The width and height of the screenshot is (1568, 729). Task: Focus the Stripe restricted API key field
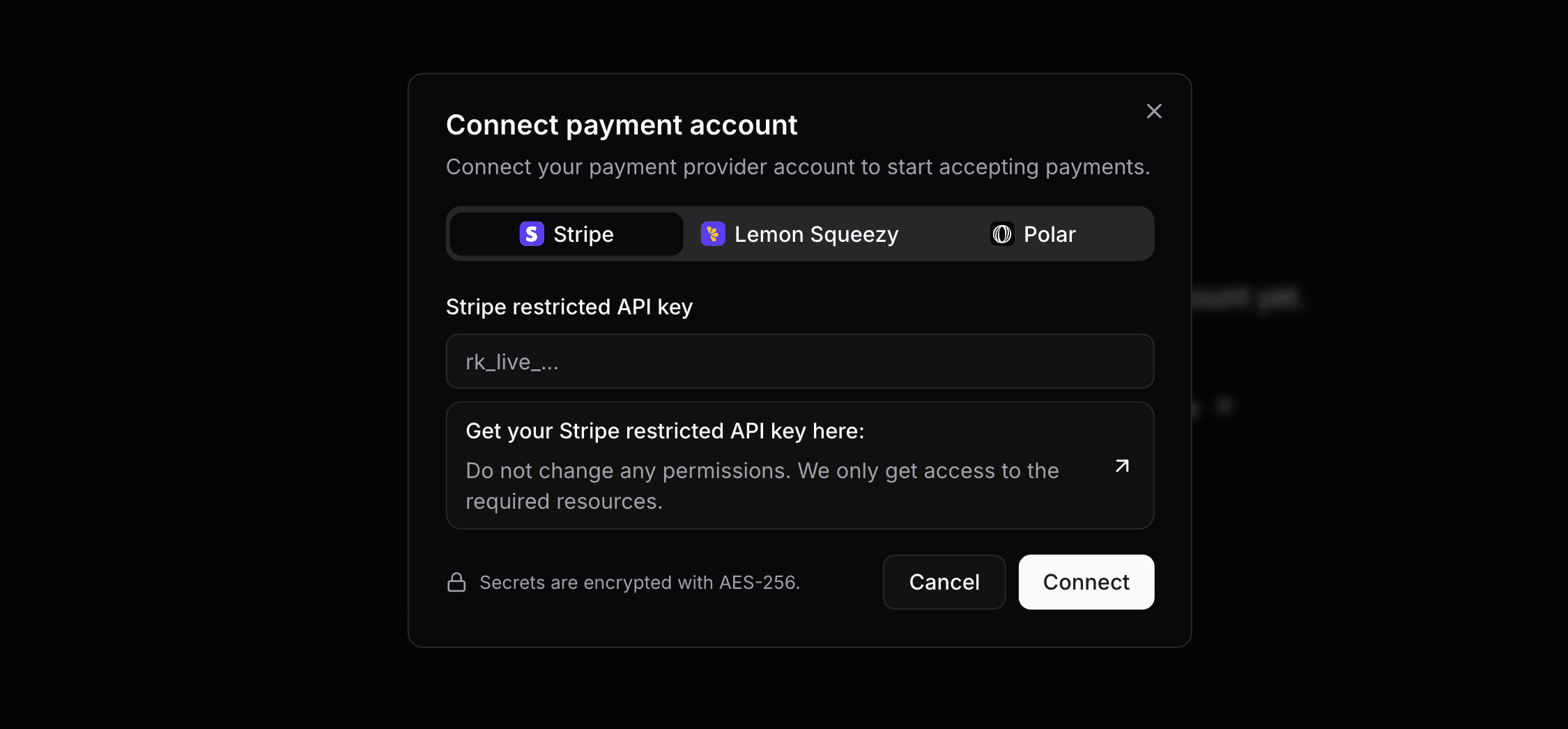[x=799, y=361]
